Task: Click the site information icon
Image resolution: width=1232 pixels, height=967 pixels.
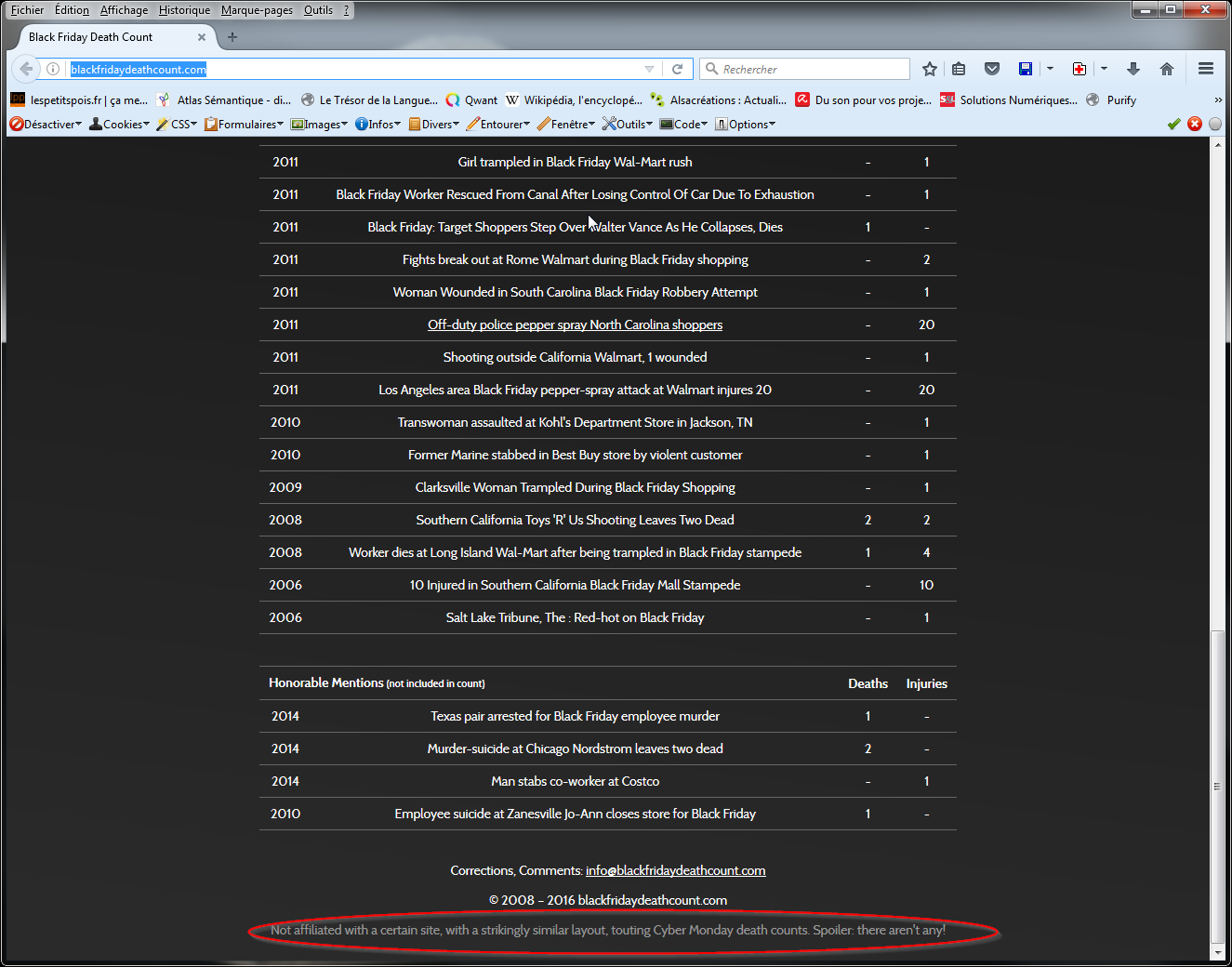Action: (x=53, y=69)
